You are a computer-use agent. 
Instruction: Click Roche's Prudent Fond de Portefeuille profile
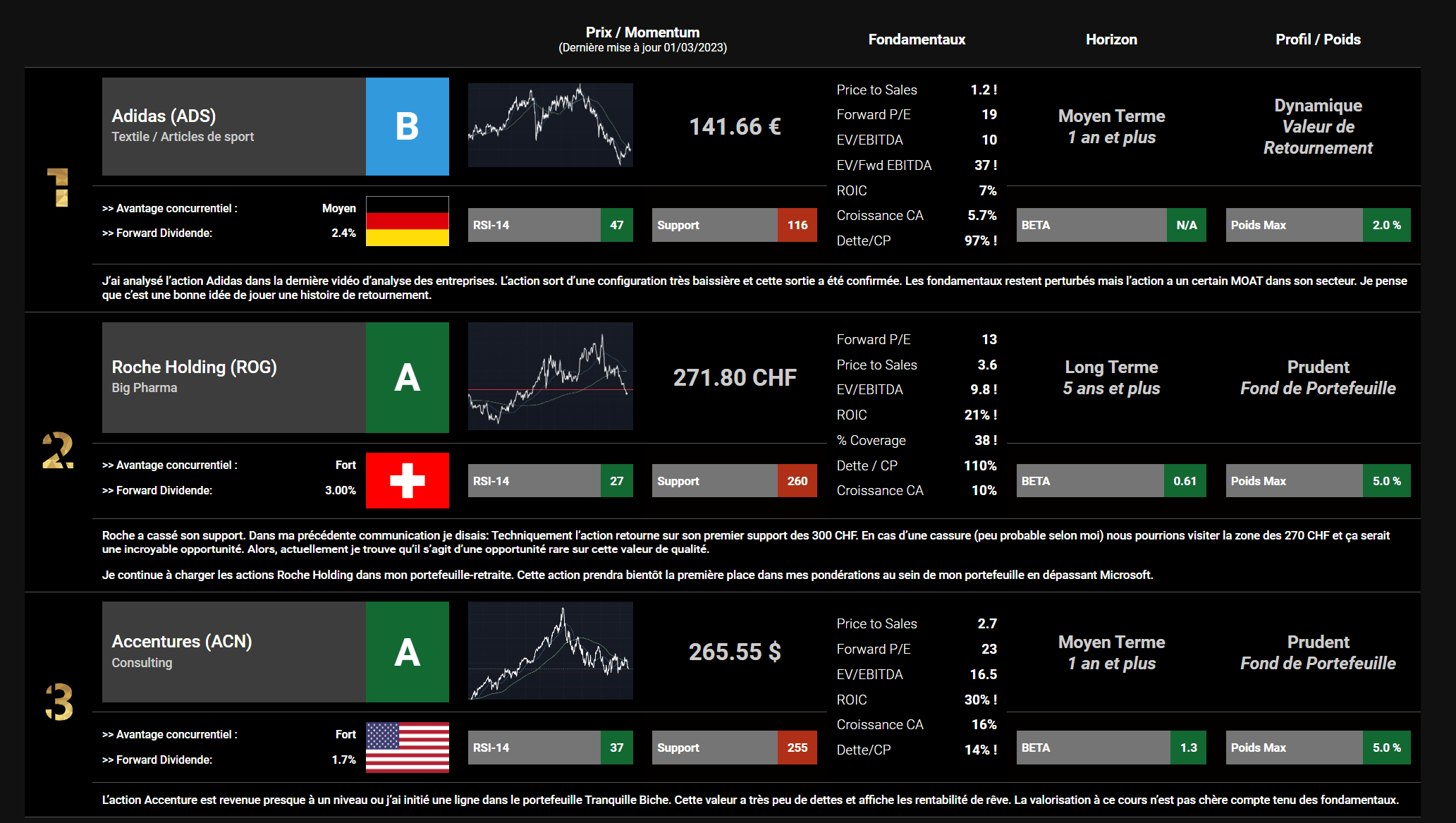point(1318,377)
